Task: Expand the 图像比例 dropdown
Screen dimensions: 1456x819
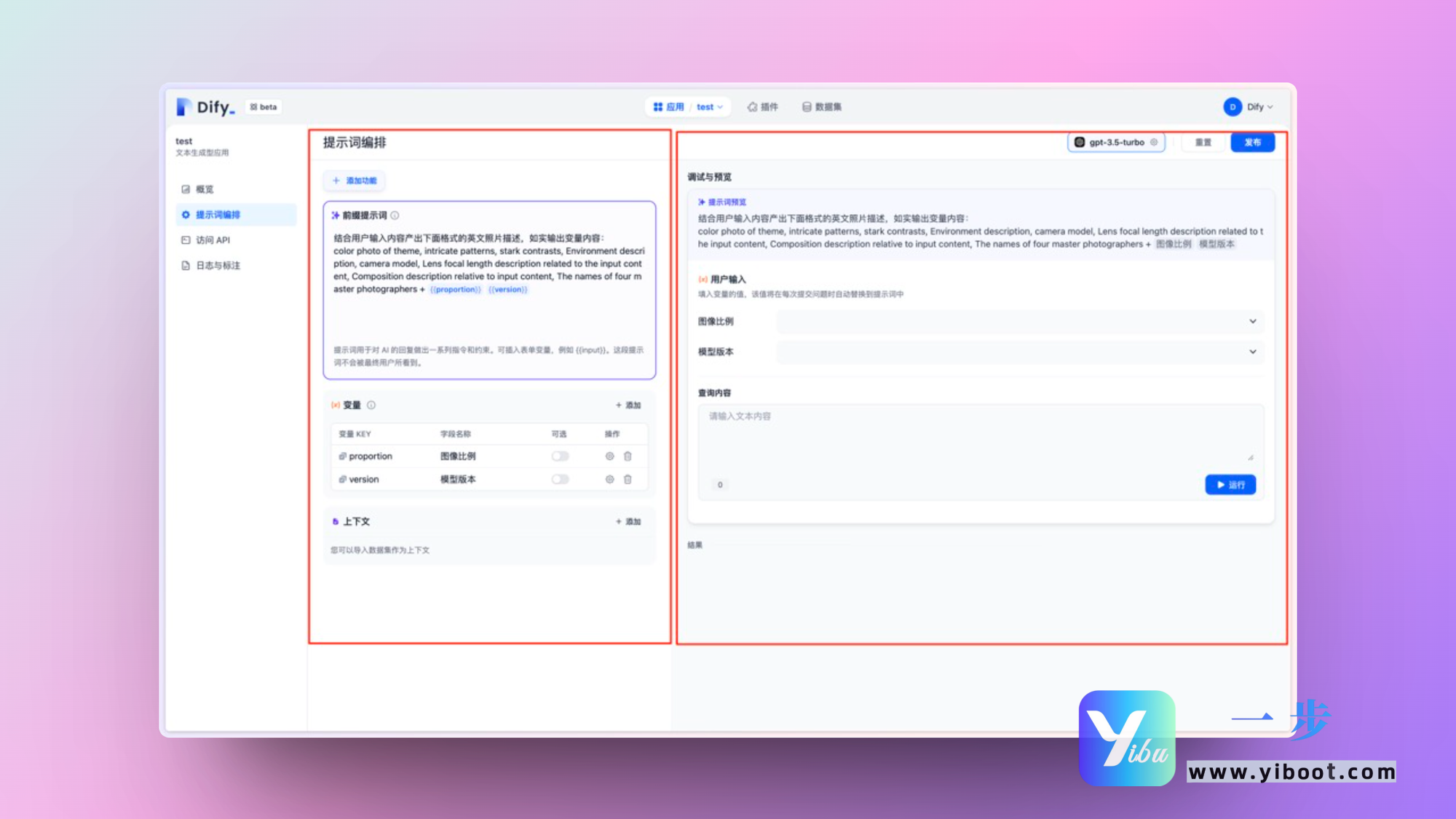Action: point(1019,321)
